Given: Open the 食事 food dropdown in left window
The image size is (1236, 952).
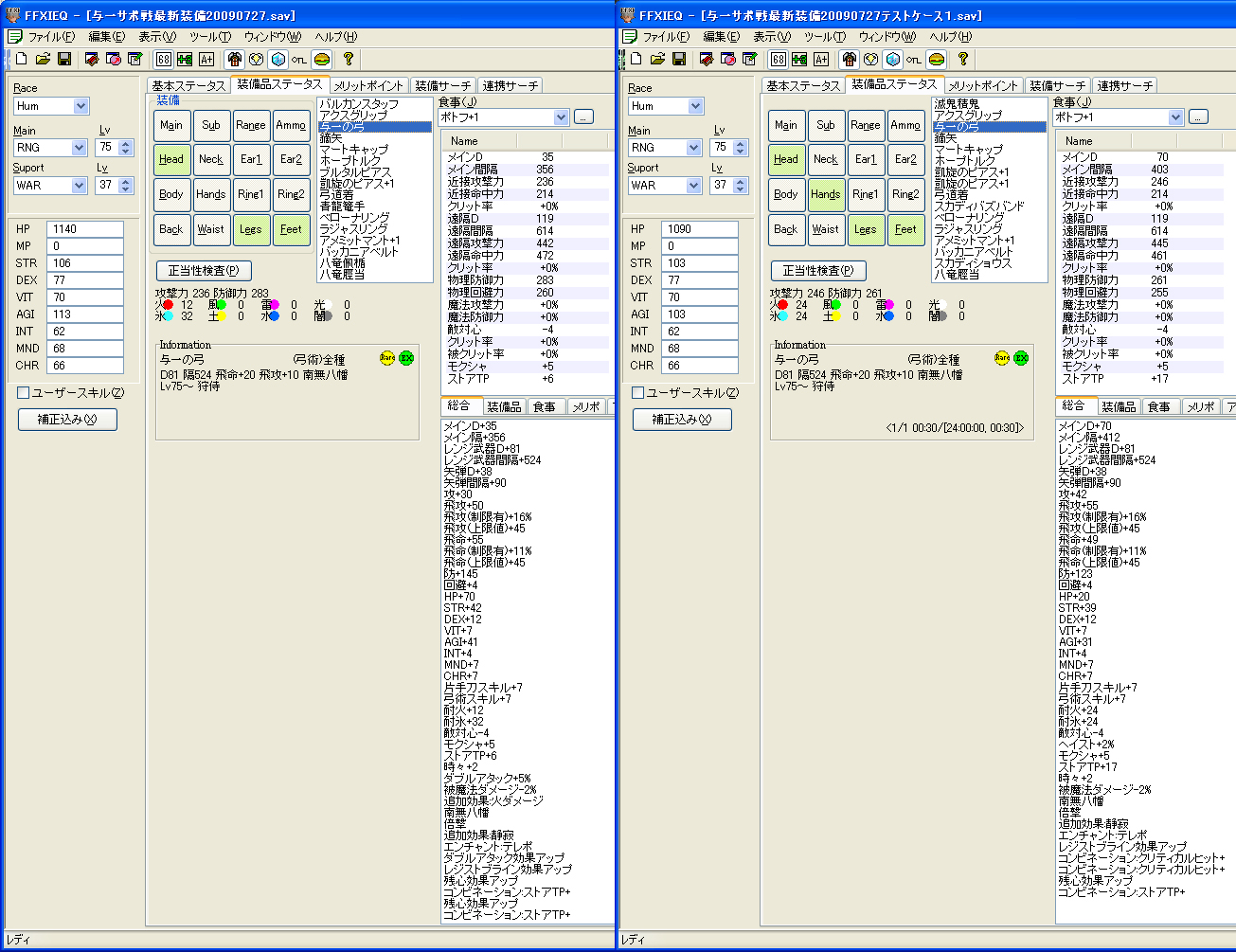Looking at the screenshot, I should pos(561,117).
